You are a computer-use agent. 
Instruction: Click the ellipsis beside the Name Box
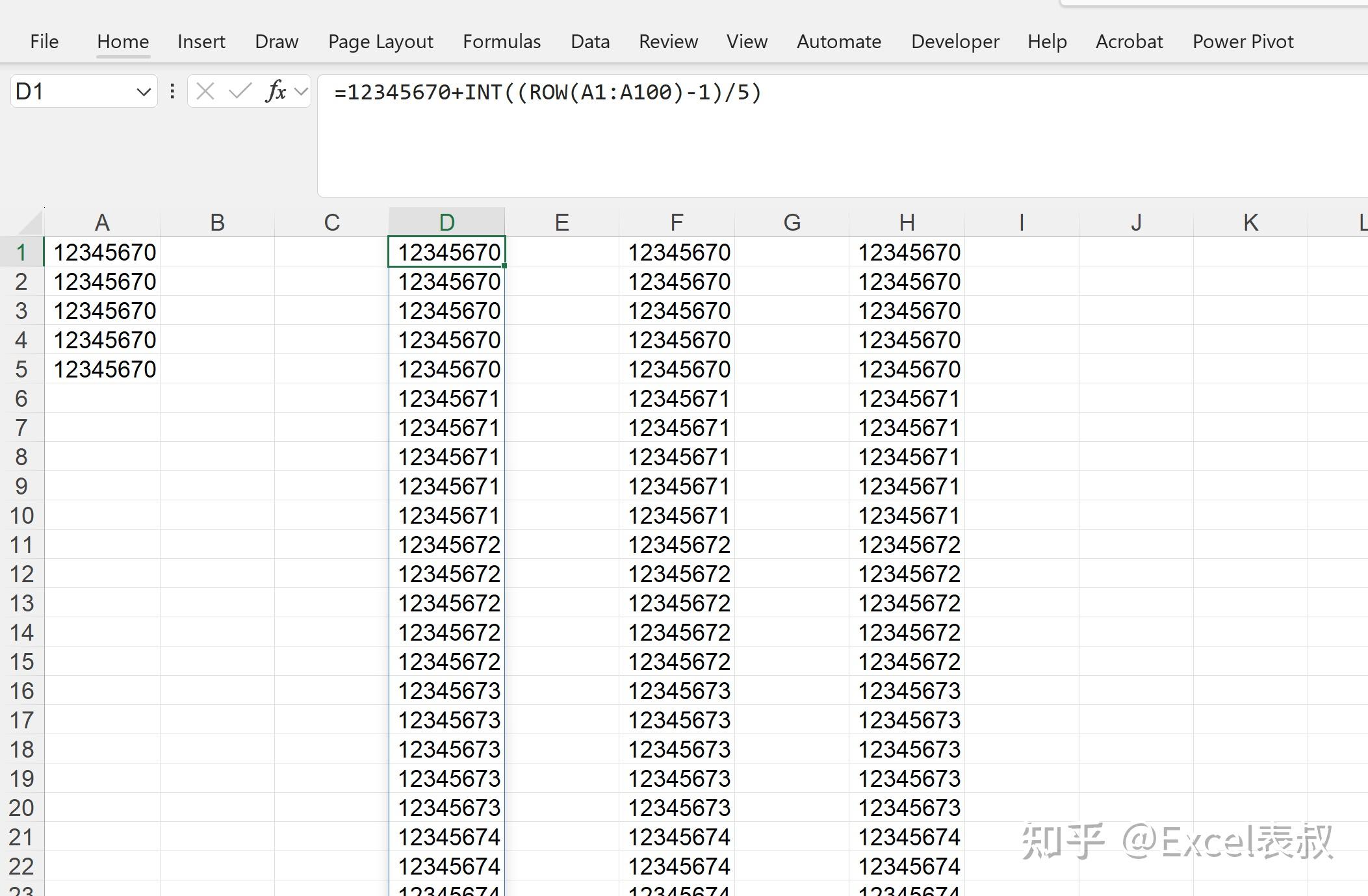coord(172,91)
